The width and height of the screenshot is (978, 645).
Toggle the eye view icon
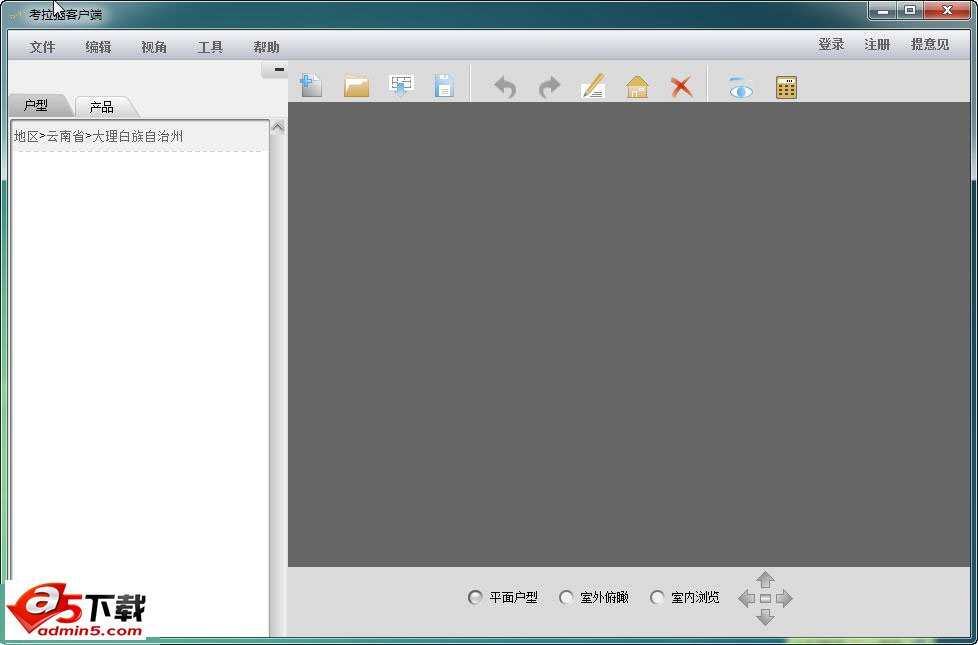[x=741, y=87]
